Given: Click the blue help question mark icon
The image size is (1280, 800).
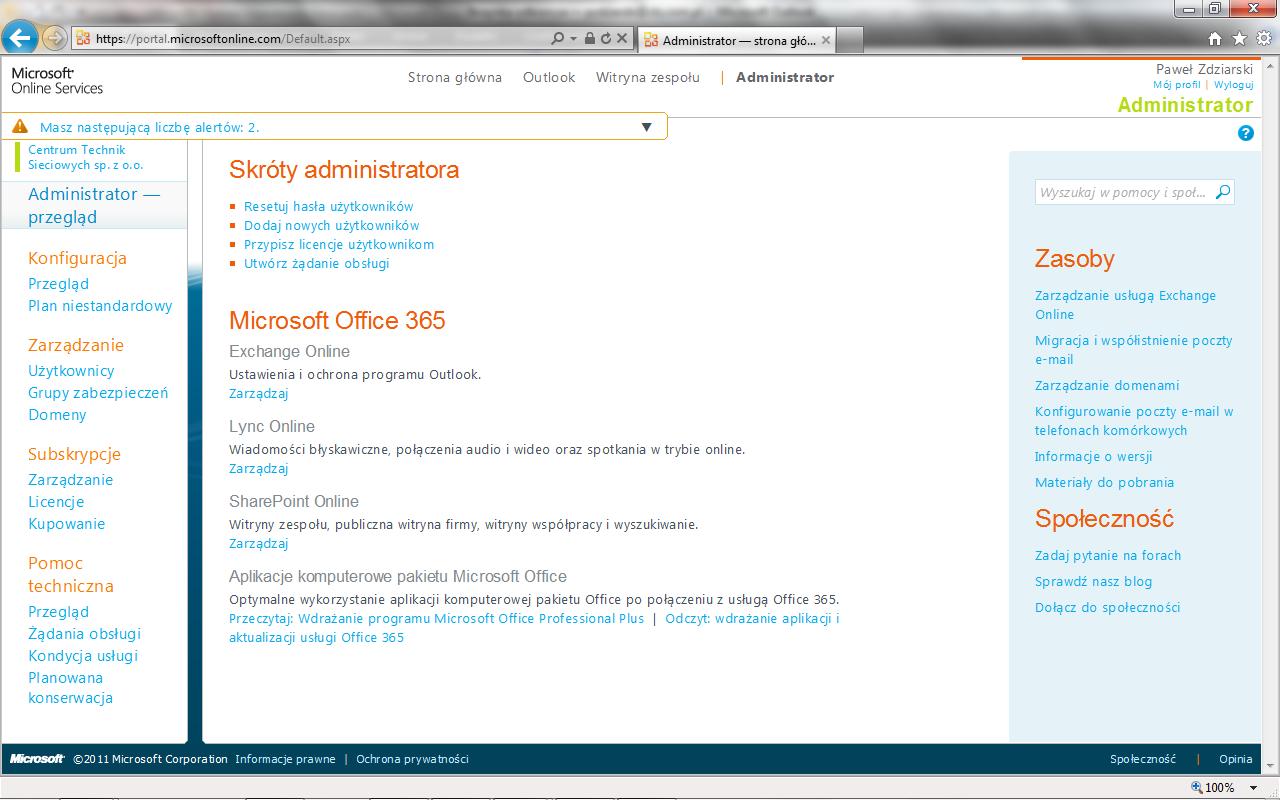Looking at the screenshot, I should 1245,133.
